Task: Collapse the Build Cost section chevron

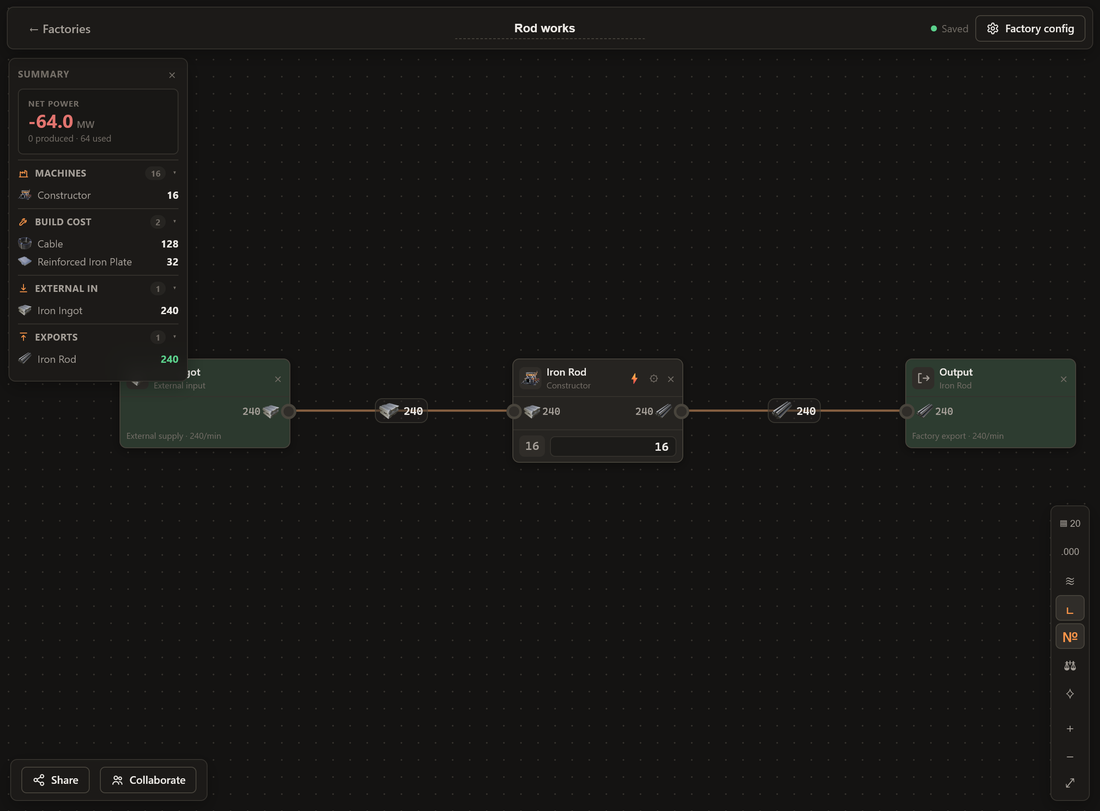Action: tap(175, 222)
